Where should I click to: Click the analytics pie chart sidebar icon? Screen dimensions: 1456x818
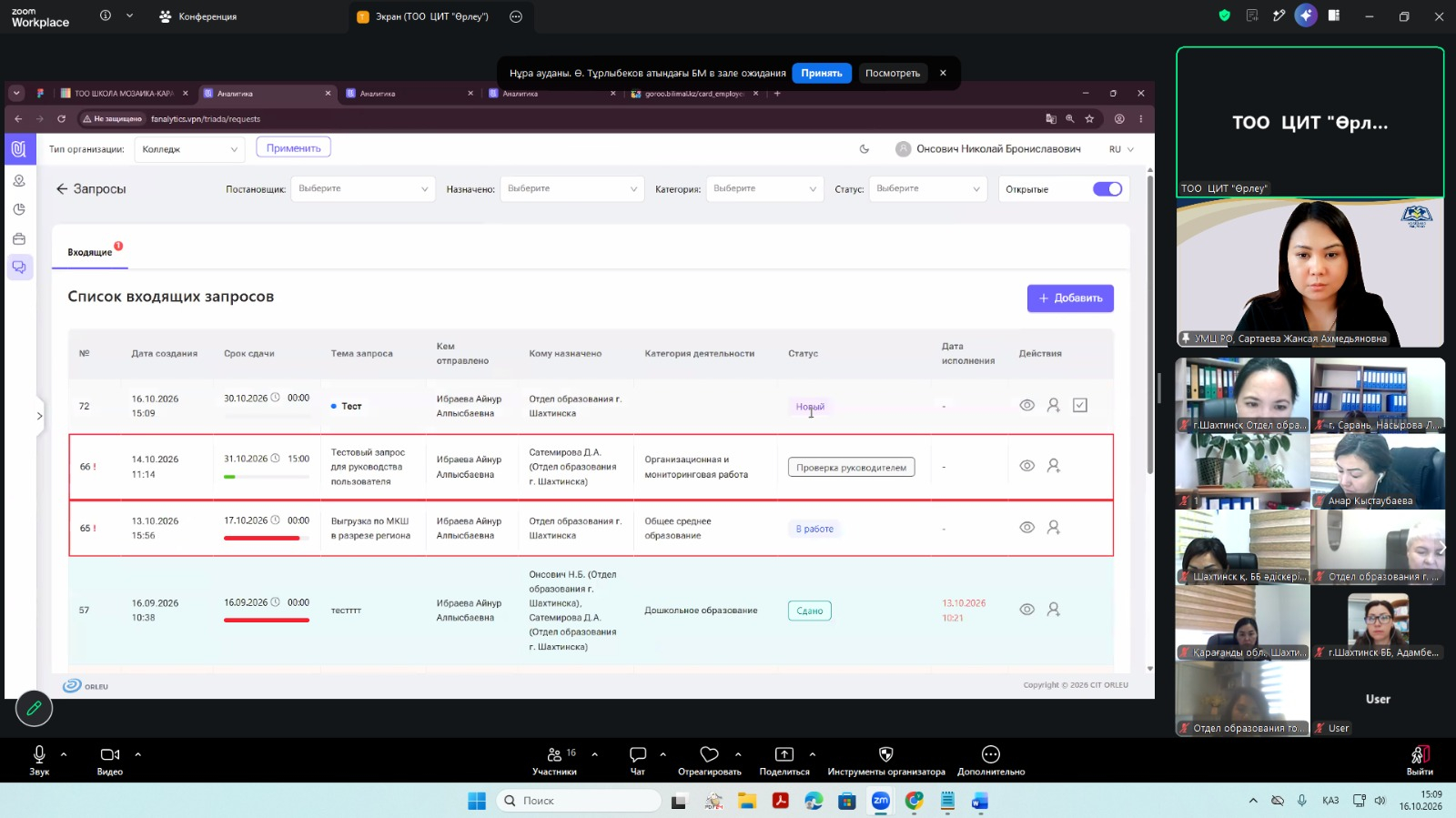pos(19,209)
